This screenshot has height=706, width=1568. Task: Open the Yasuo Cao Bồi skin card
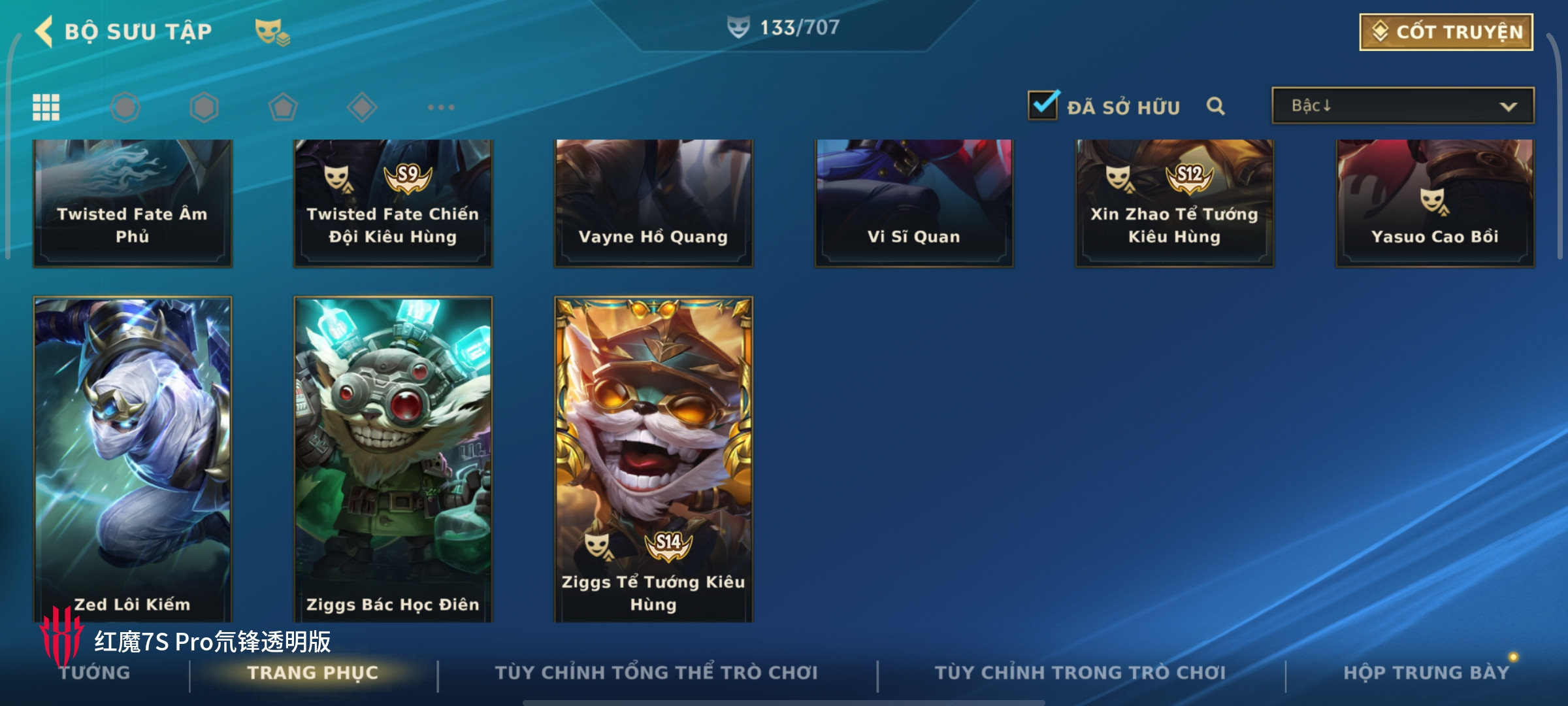[1435, 203]
